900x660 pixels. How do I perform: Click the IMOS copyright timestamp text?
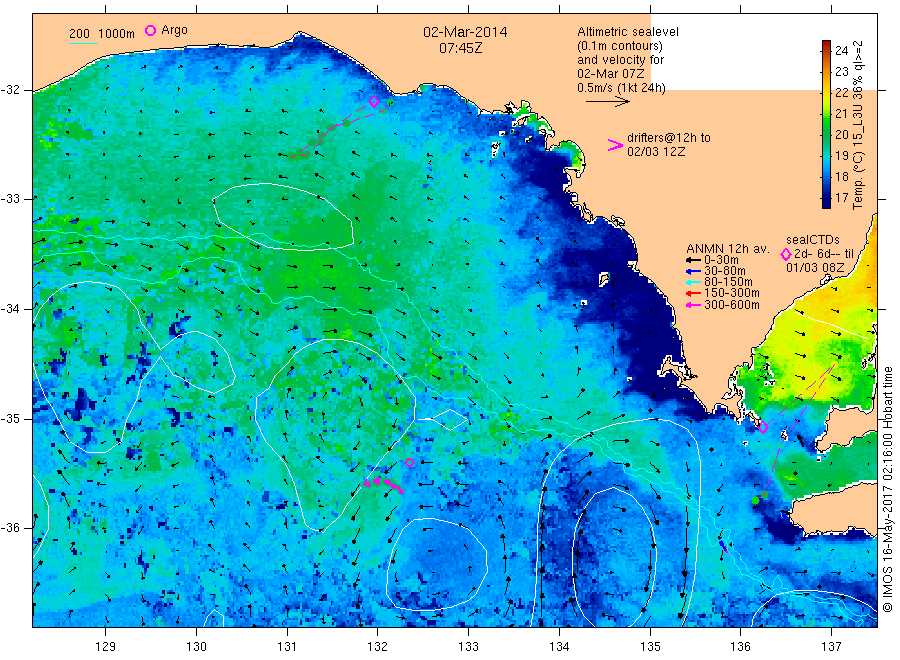[x=887, y=489]
